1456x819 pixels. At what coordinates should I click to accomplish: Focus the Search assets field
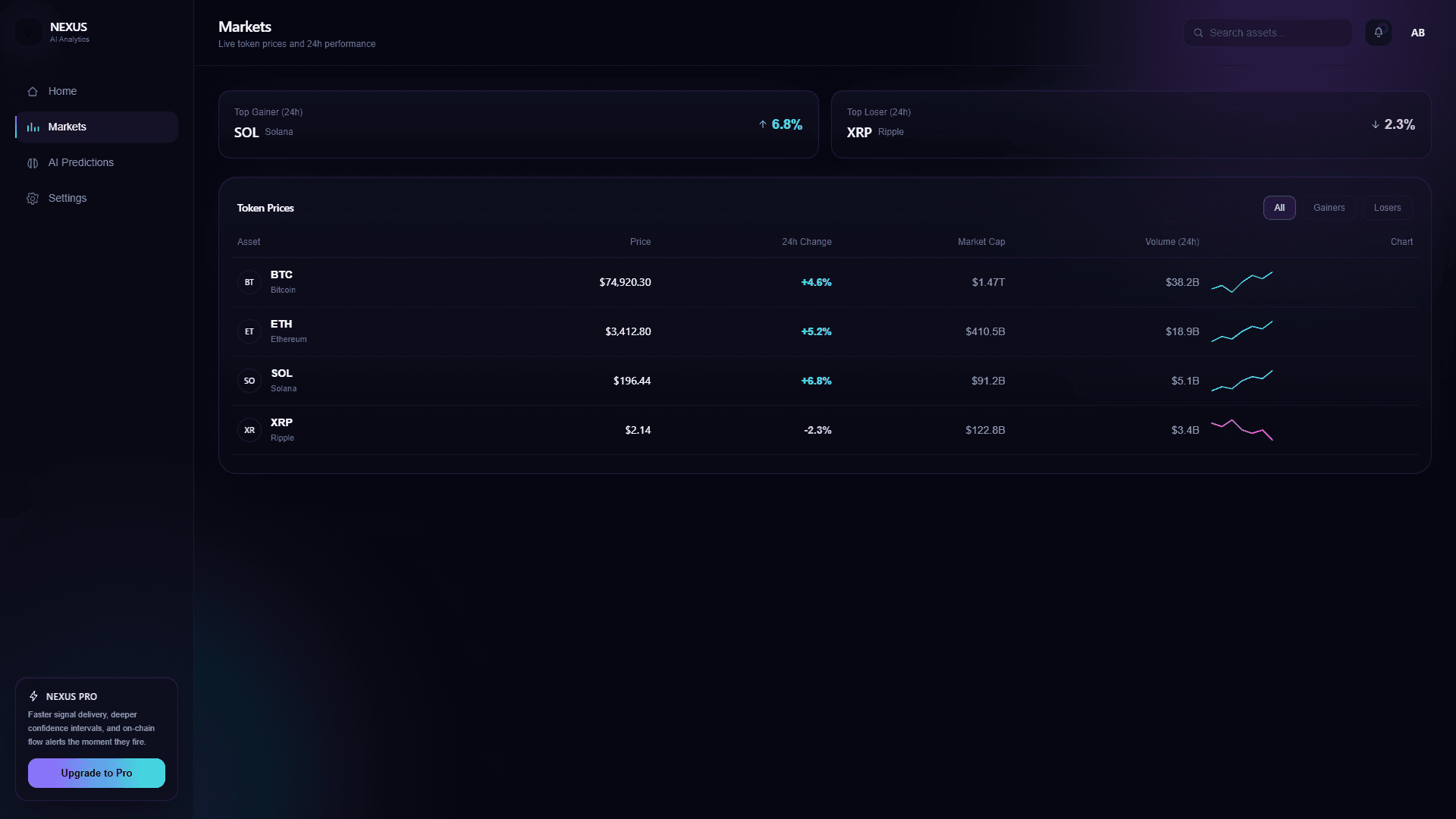click(1268, 33)
